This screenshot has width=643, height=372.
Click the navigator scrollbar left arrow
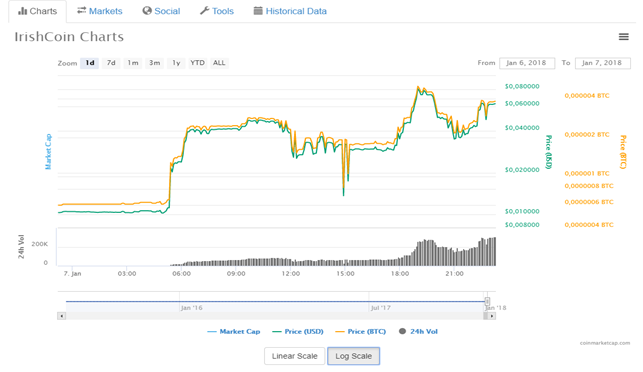pos(62,316)
